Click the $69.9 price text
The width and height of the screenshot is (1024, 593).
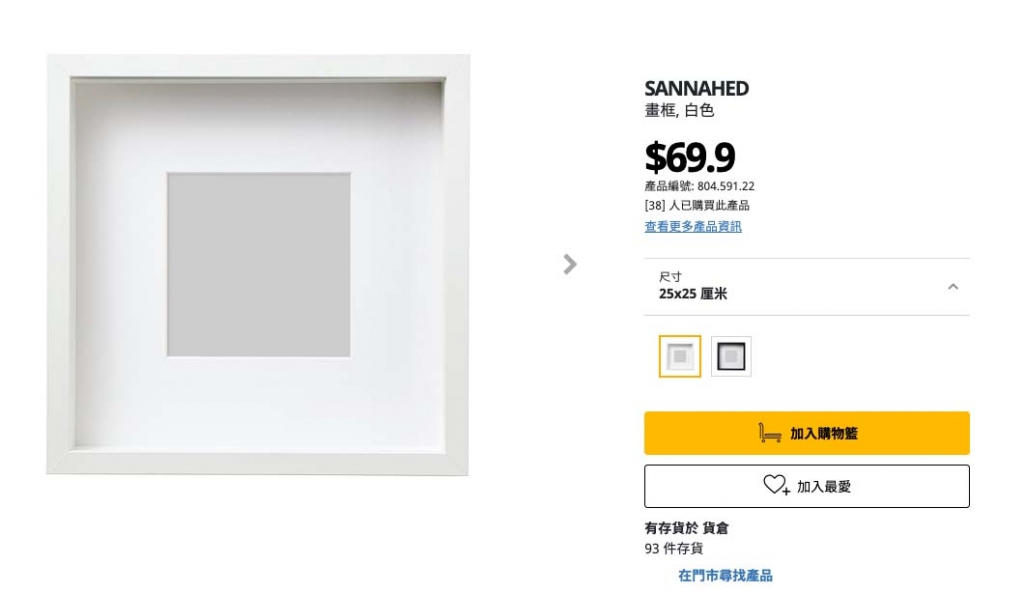(690, 157)
